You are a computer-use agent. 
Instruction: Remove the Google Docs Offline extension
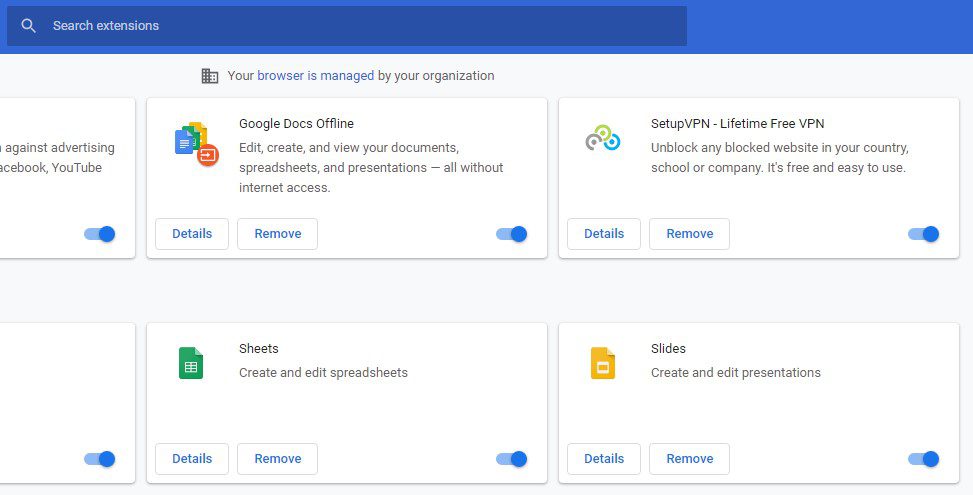277,234
